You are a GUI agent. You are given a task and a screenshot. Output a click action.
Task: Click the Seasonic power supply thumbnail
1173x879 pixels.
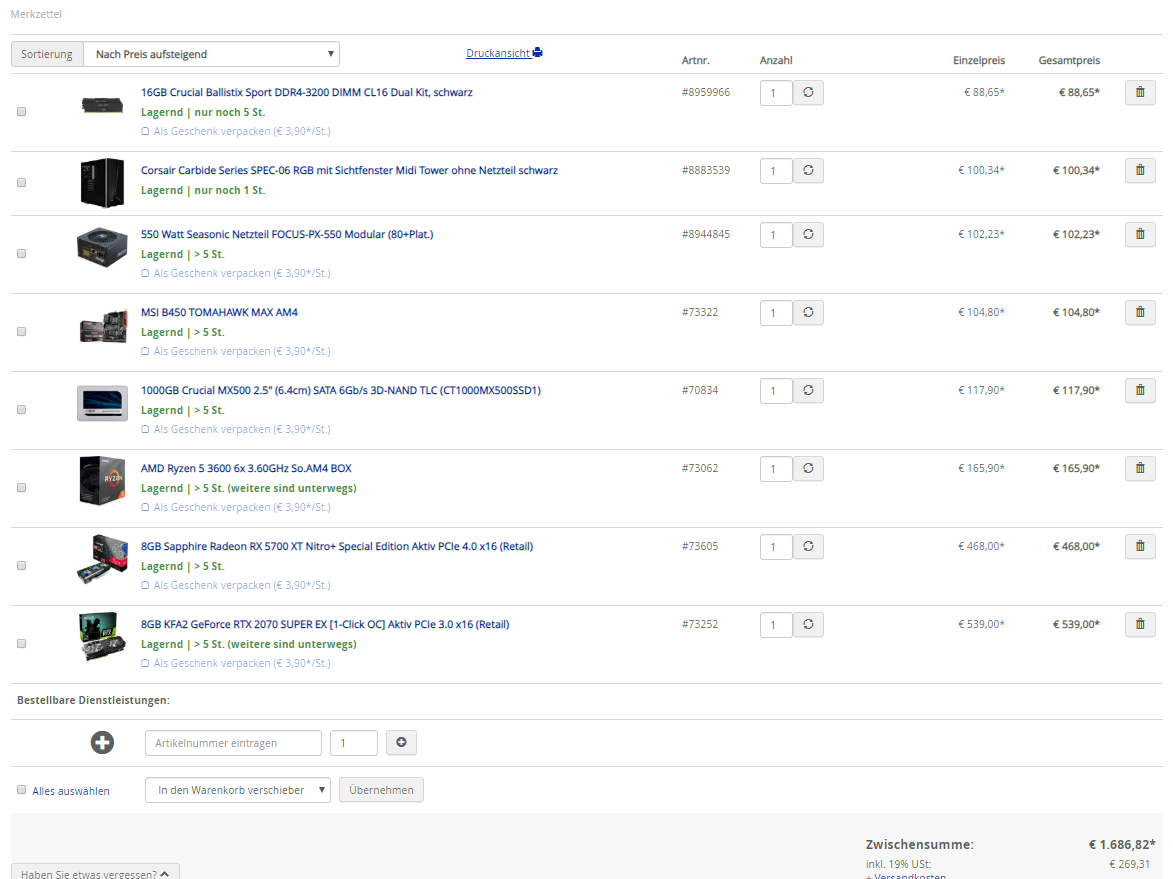pyautogui.click(x=102, y=247)
